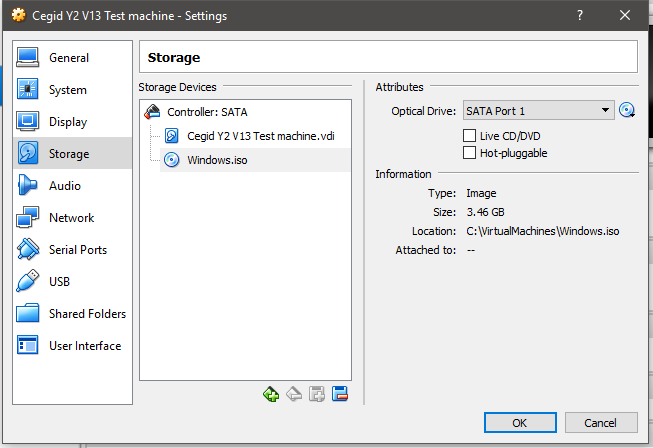
Task: Select Controller: SATA in the tree
Action: (207, 112)
